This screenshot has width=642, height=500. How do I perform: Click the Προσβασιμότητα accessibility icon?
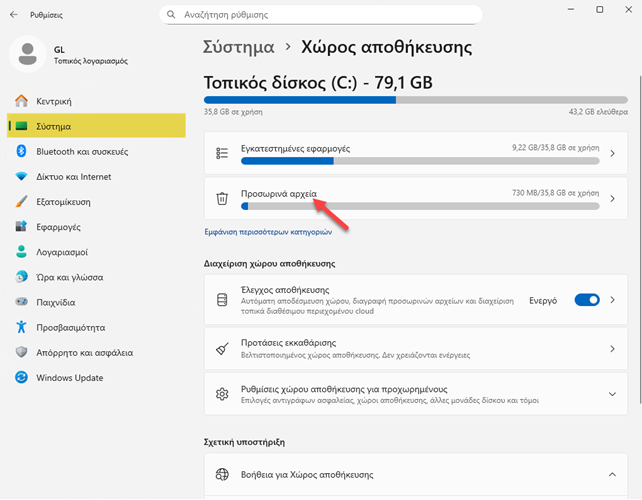pos(21,327)
